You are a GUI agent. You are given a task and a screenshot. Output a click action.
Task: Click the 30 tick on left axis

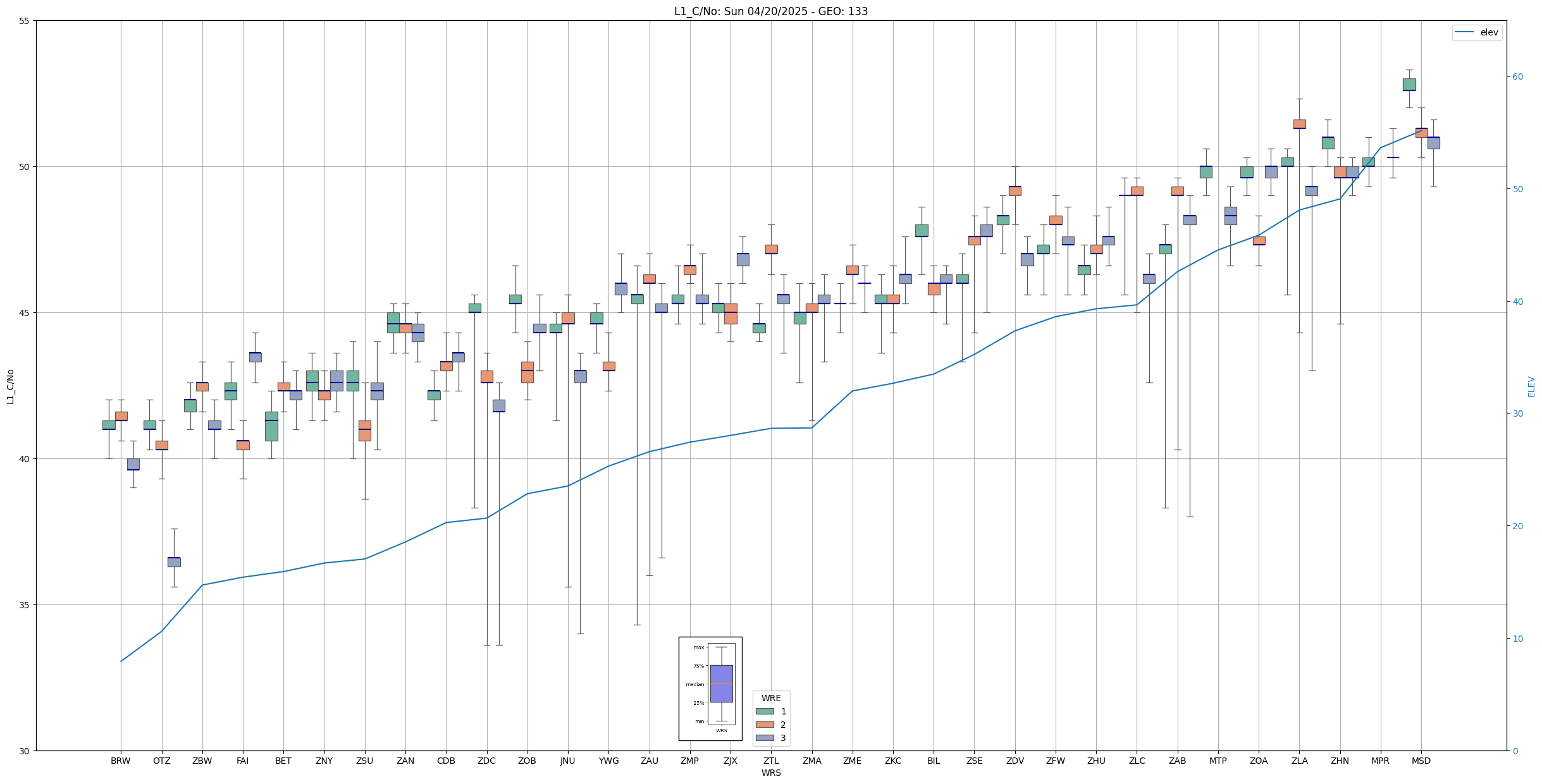point(25,750)
